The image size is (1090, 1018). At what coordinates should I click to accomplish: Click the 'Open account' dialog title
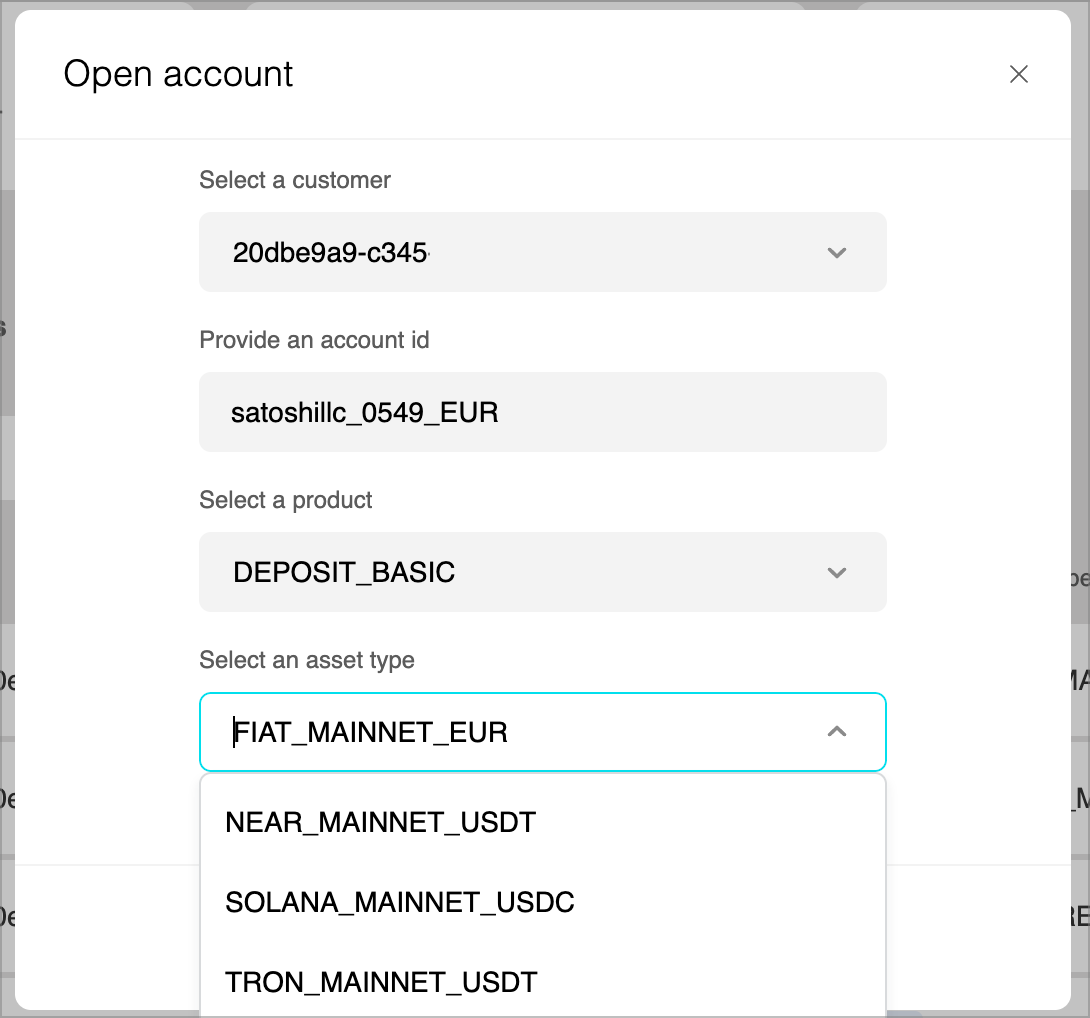[x=178, y=74]
